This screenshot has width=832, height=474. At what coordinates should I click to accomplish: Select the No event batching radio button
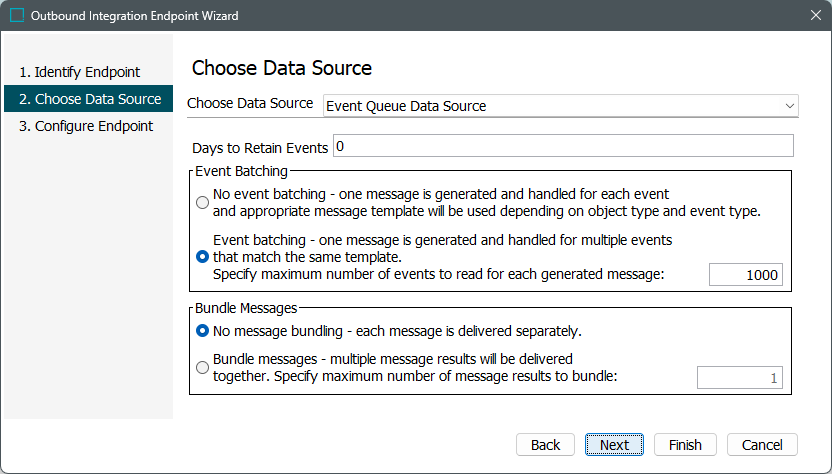pos(203,202)
